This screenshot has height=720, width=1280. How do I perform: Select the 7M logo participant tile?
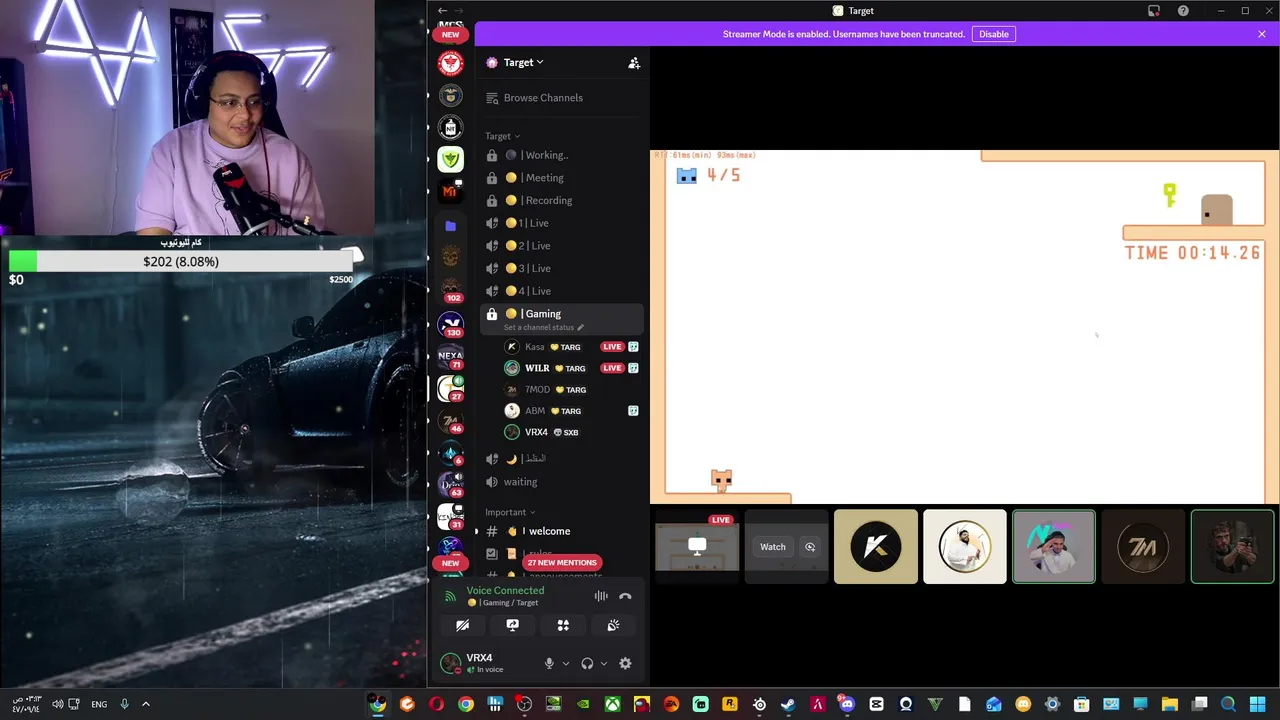[x=1143, y=547]
